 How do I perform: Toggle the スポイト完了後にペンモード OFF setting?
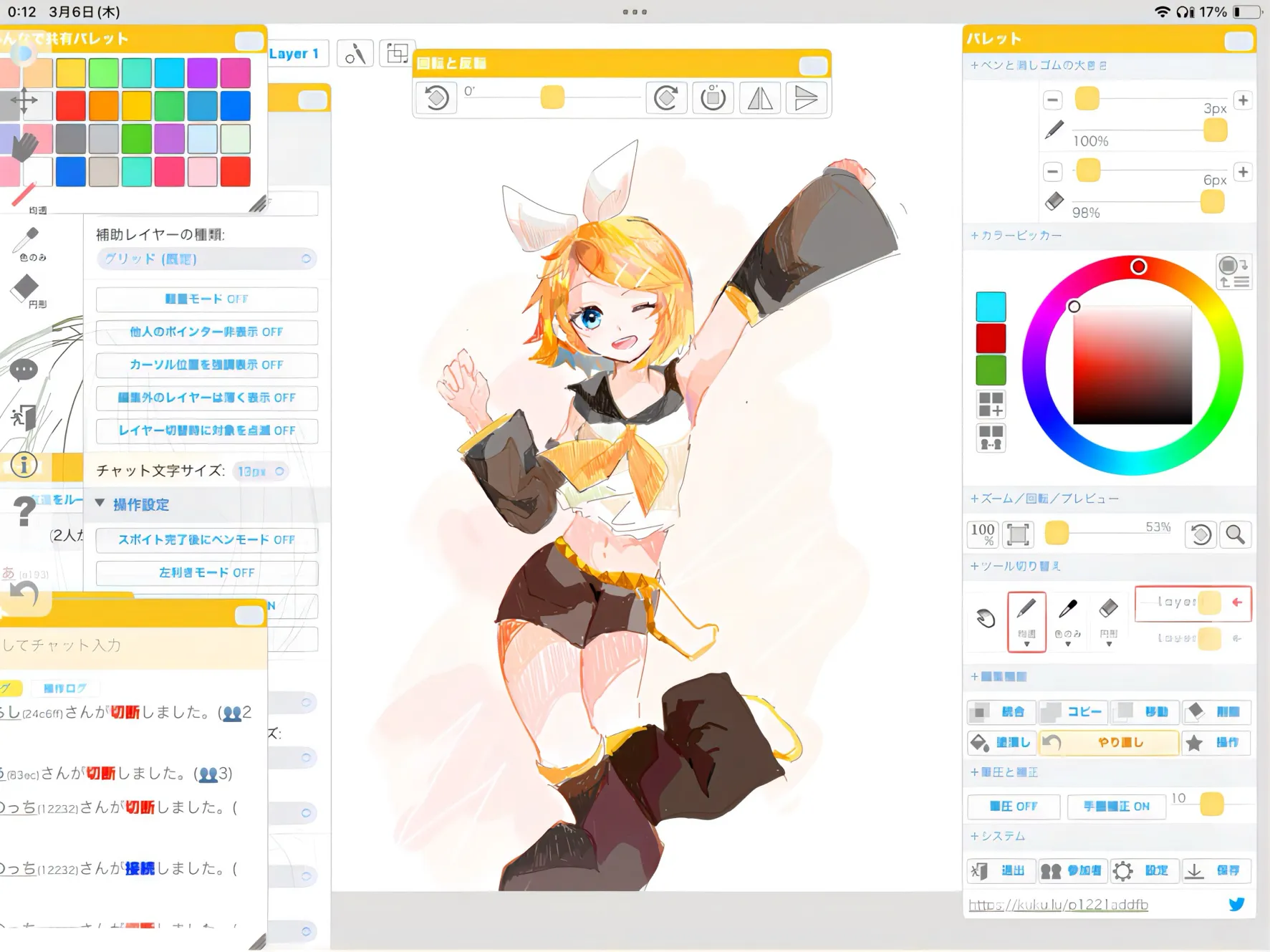(x=206, y=539)
